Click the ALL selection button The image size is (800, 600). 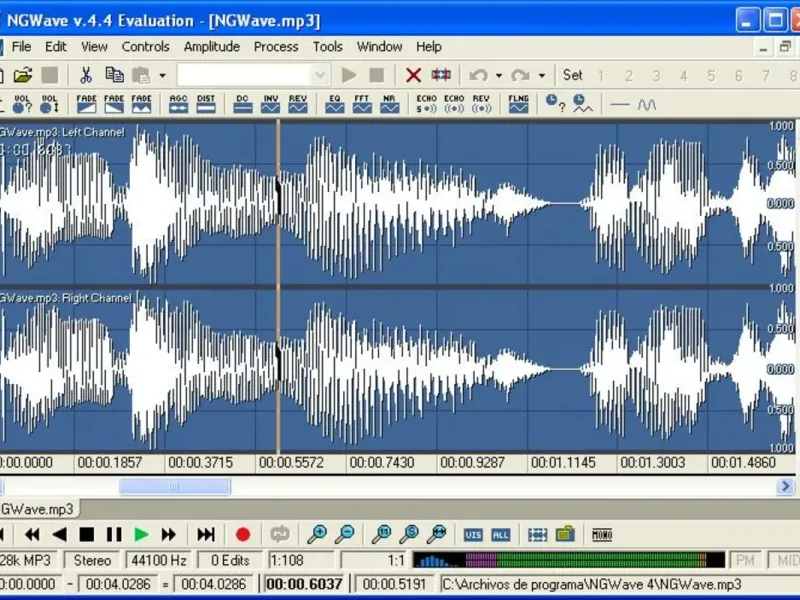coord(501,535)
